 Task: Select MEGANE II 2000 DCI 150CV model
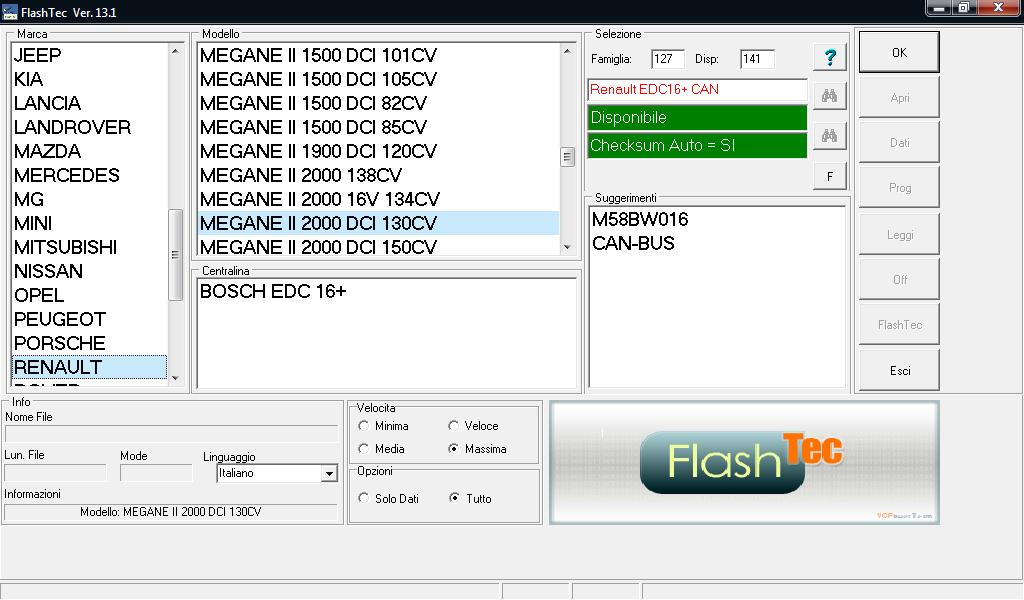pyautogui.click(x=378, y=246)
